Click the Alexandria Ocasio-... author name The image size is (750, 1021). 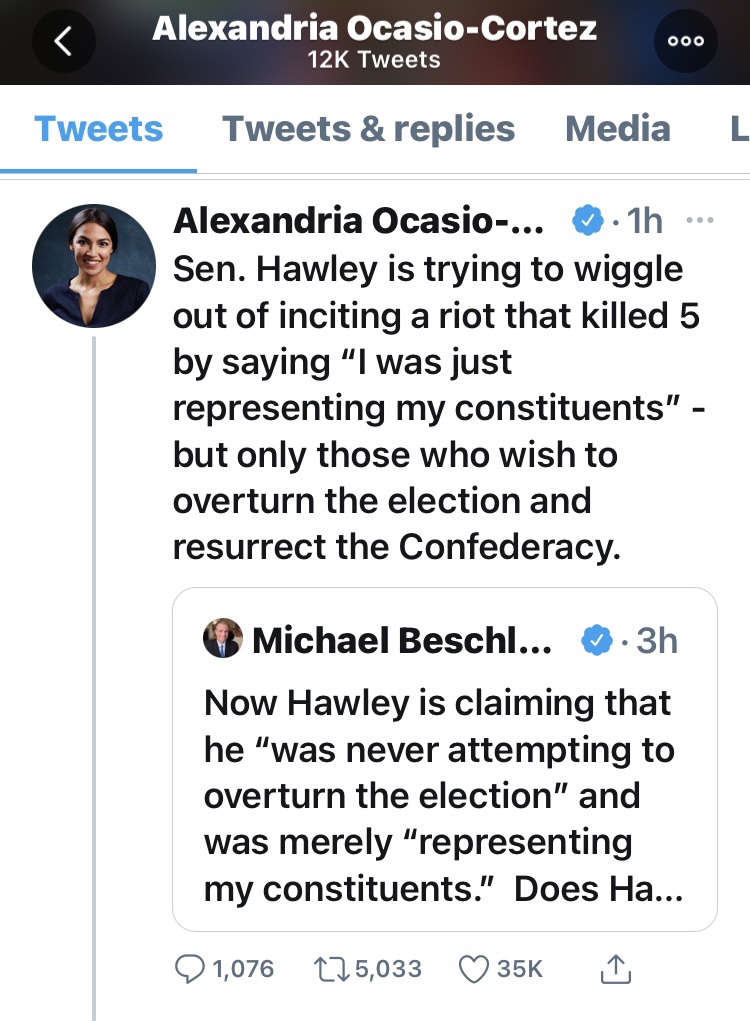[x=358, y=221]
